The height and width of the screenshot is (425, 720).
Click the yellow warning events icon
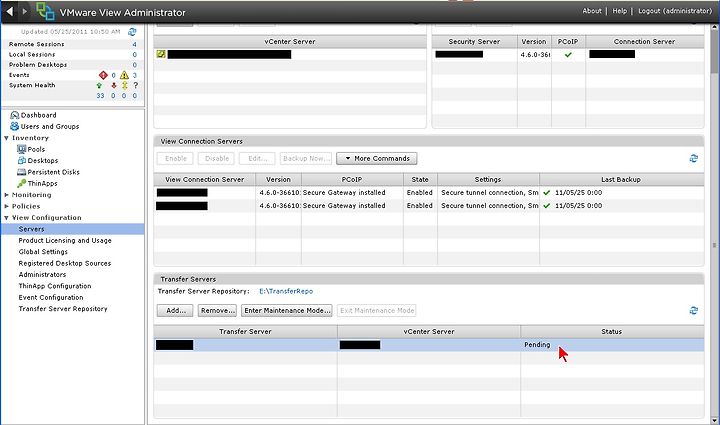124,75
